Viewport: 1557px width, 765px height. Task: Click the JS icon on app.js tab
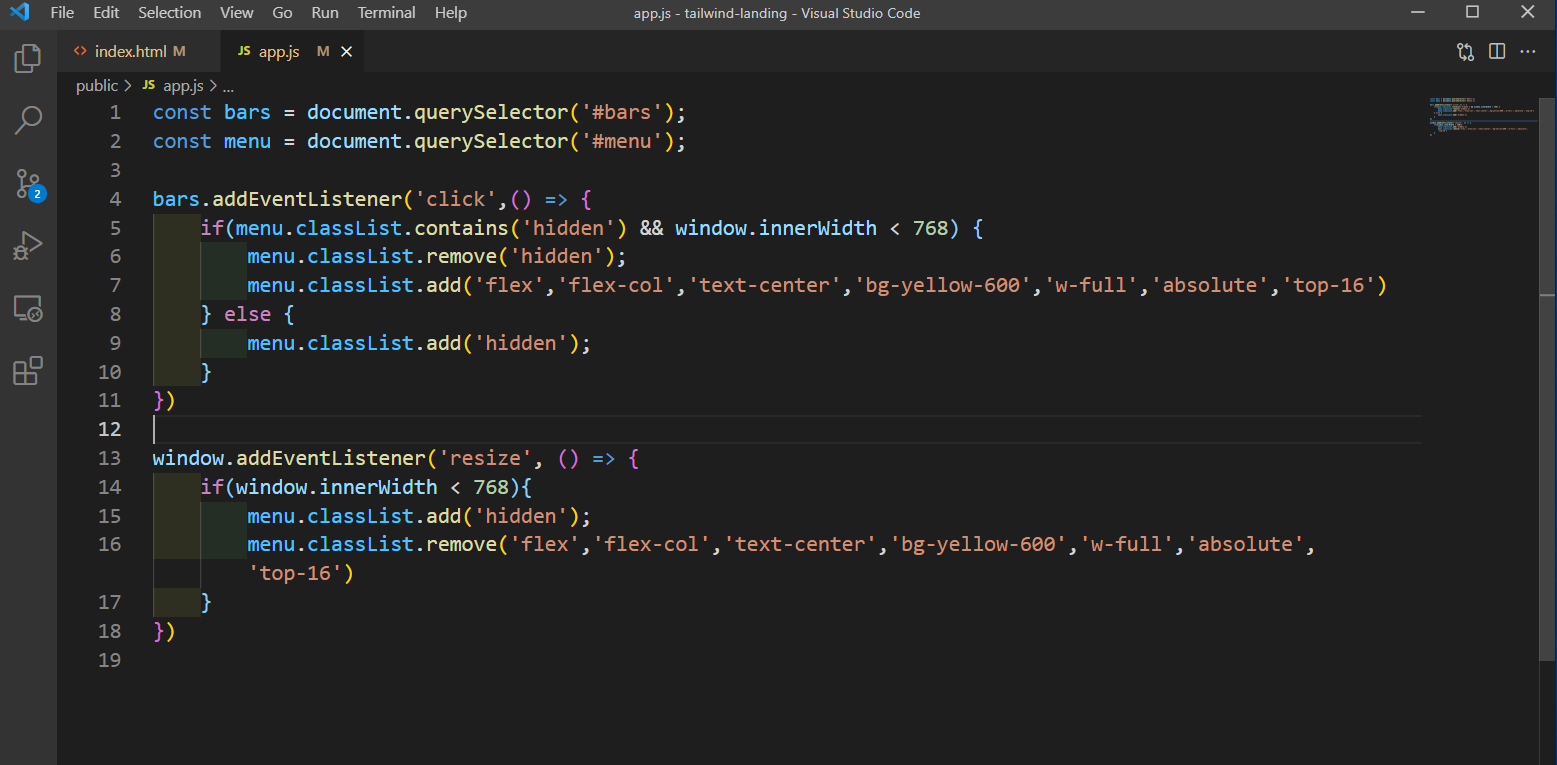[x=244, y=52]
